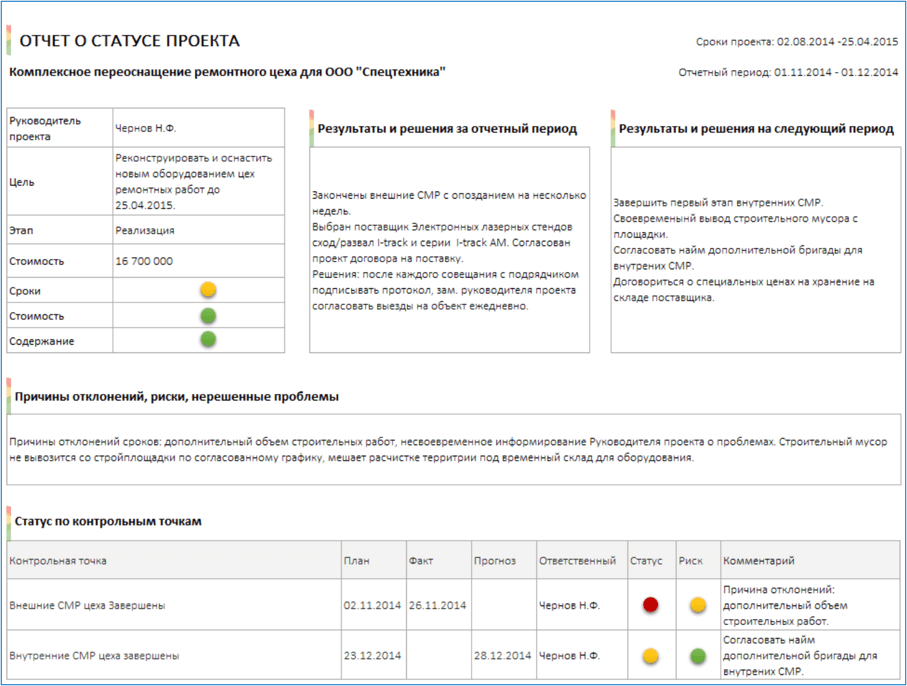Image resolution: width=907 pixels, height=686 pixels.
Task: Select the "Реализация" stage value
Action: pyautogui.click(x=145, y=230)
